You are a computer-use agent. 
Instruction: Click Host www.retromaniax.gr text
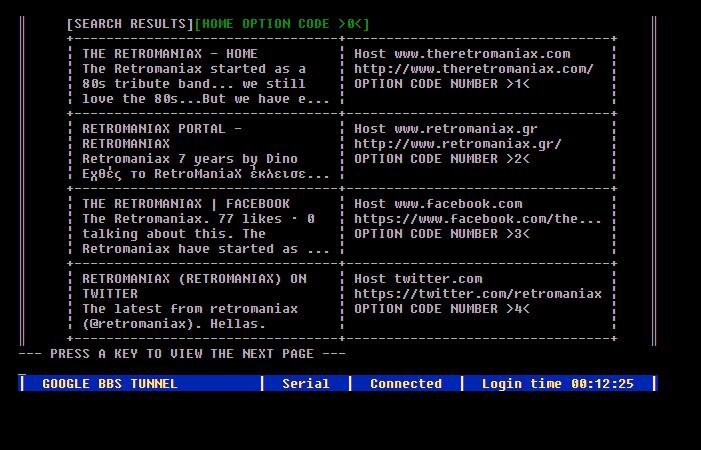(x=446, y=129)
